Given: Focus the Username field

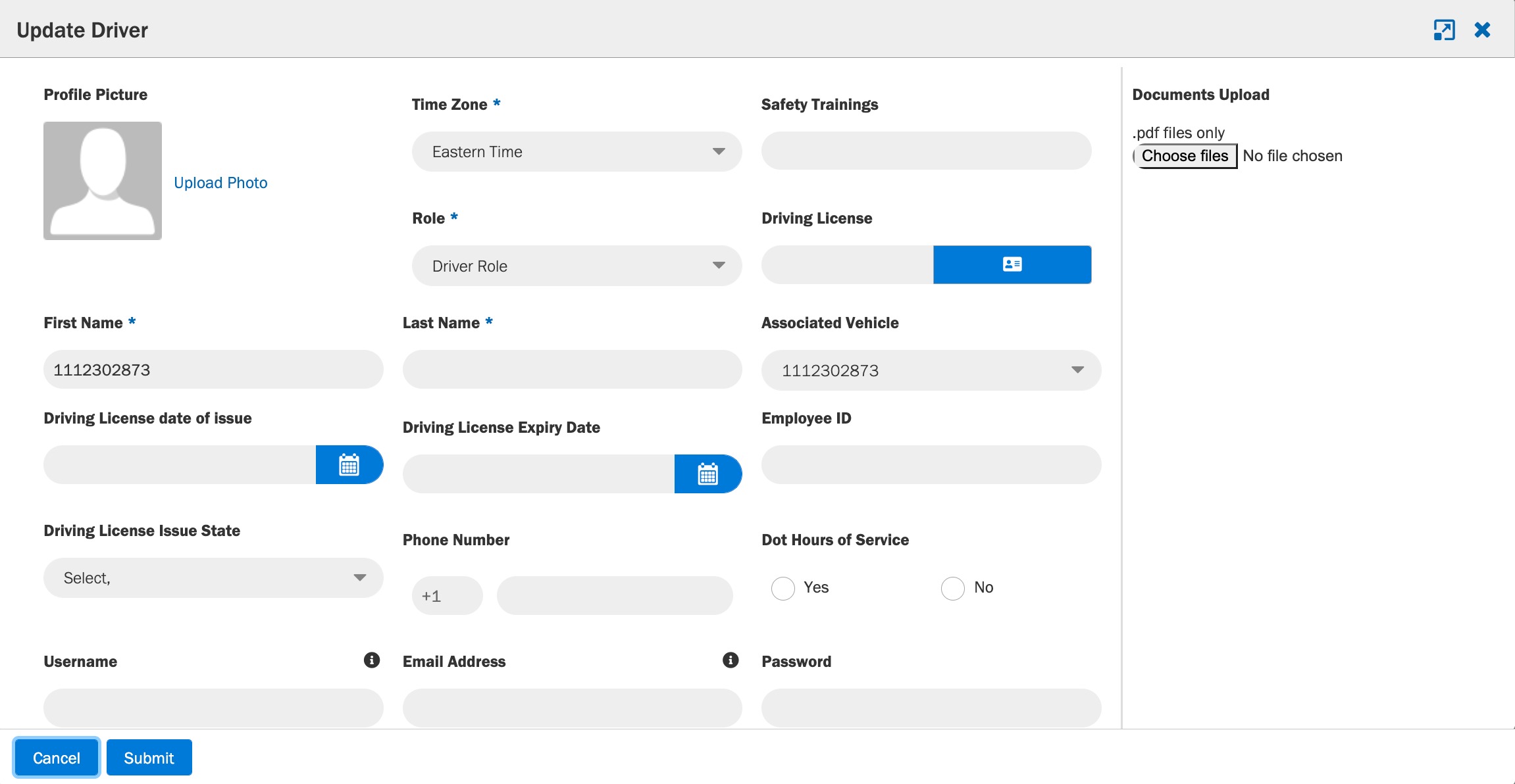Looking at the screenshot, I should pos(213,708).
